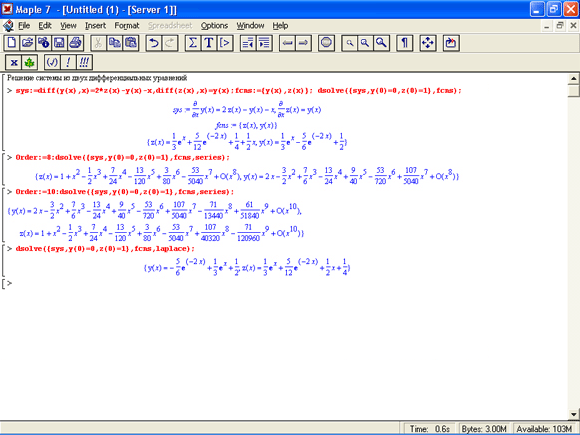Undo the last action with the curved arrow
580x435 pixels.
pyautogui.click(x=154, y=43)
